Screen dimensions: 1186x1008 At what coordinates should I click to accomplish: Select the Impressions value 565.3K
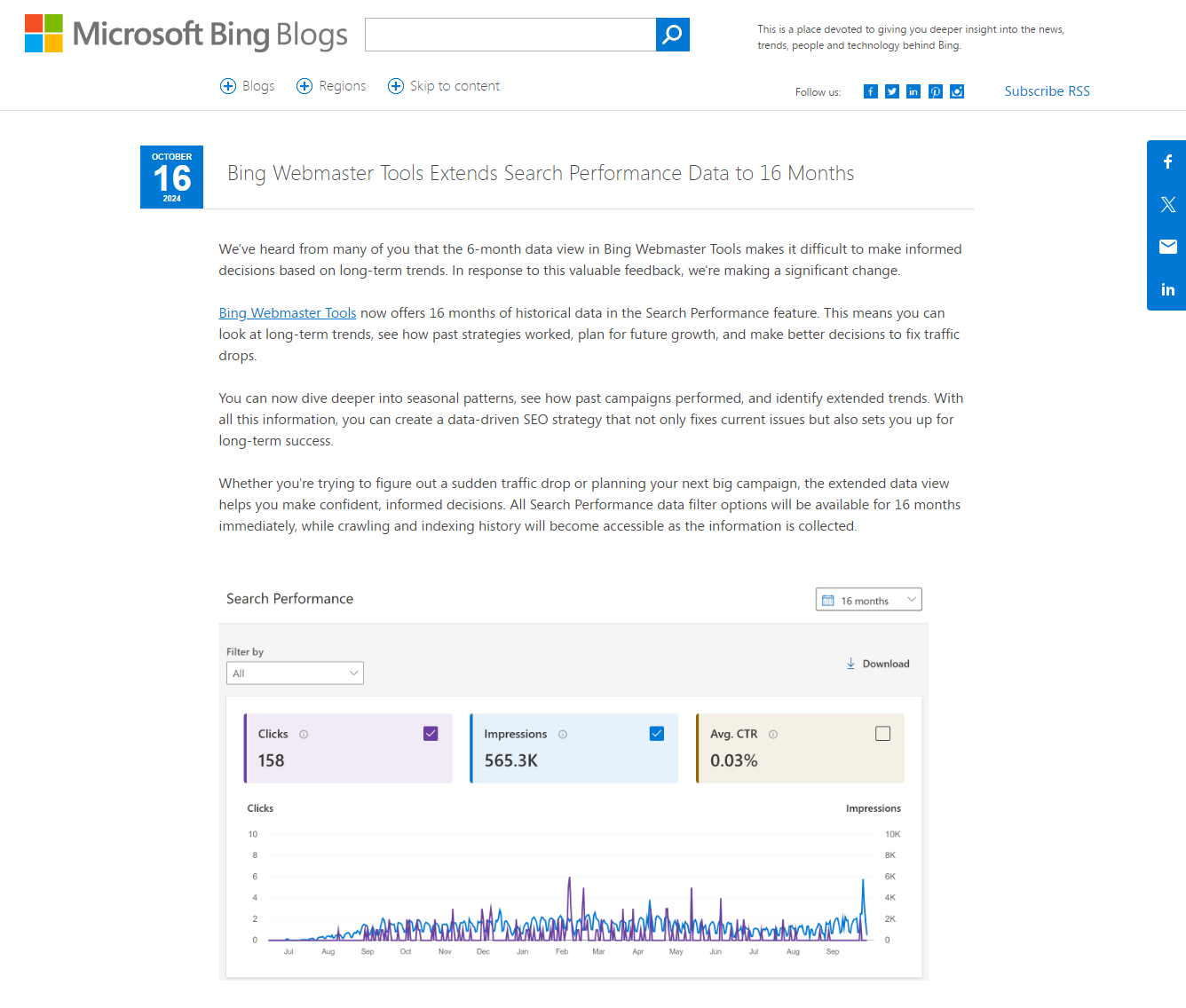511,760
